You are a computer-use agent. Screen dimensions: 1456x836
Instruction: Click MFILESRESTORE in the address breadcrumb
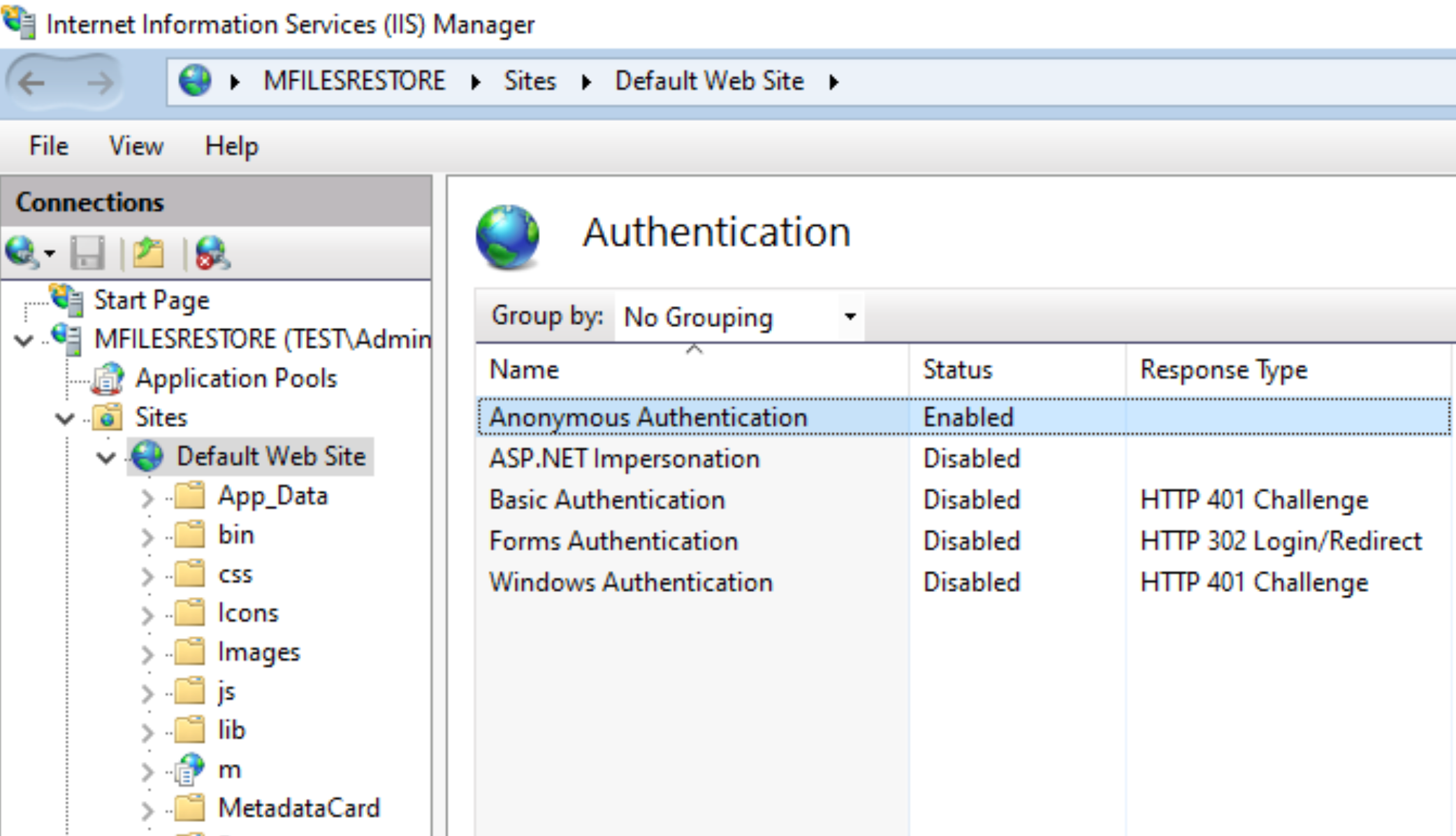pyautogui.click(x=354, y=81)
